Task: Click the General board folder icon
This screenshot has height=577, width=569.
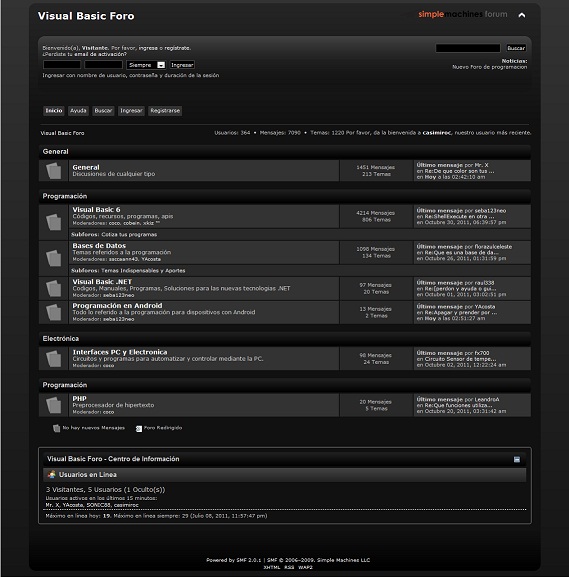Action: click(54, 171)
